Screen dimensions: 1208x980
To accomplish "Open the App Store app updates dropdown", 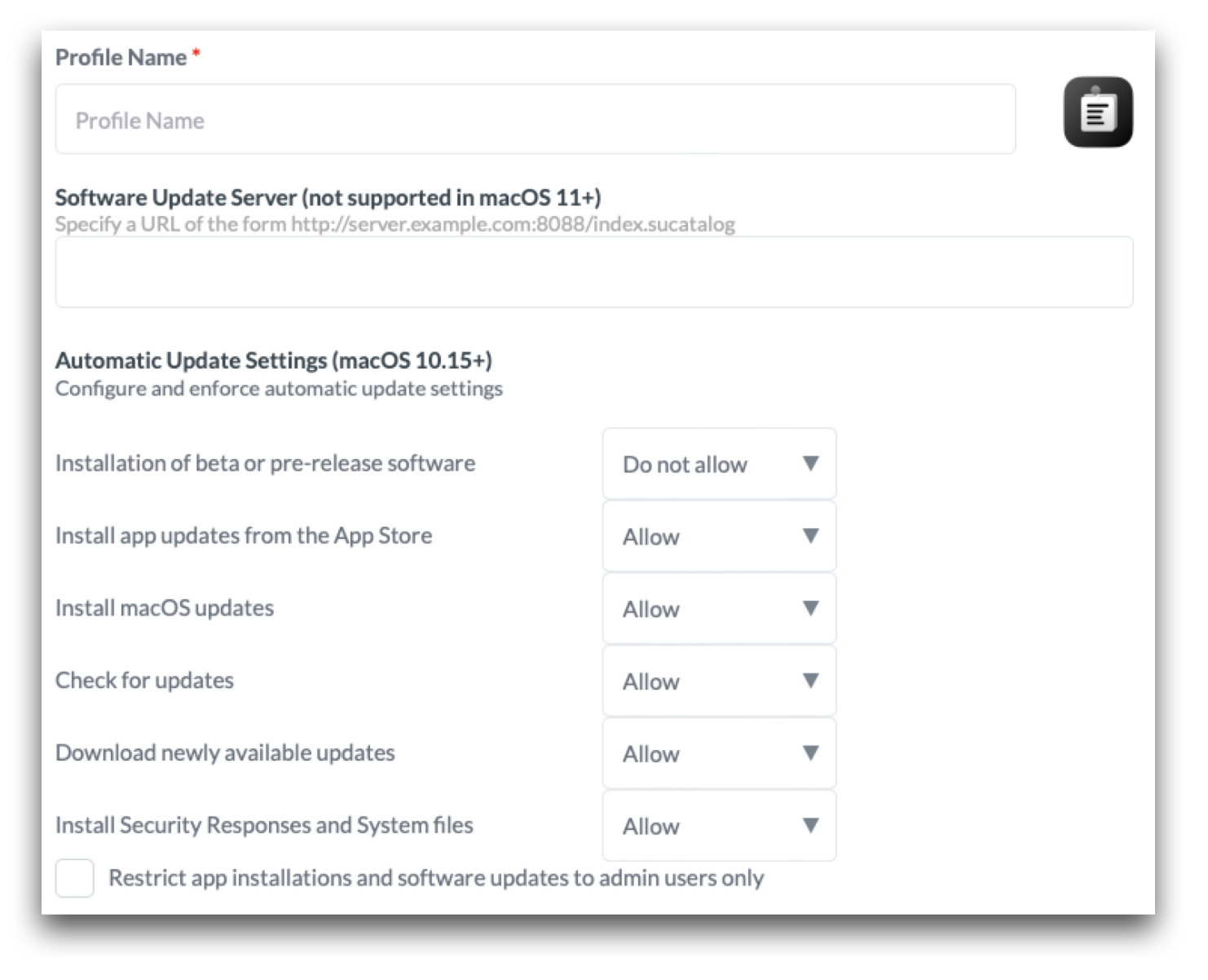I will coord(718,536).
